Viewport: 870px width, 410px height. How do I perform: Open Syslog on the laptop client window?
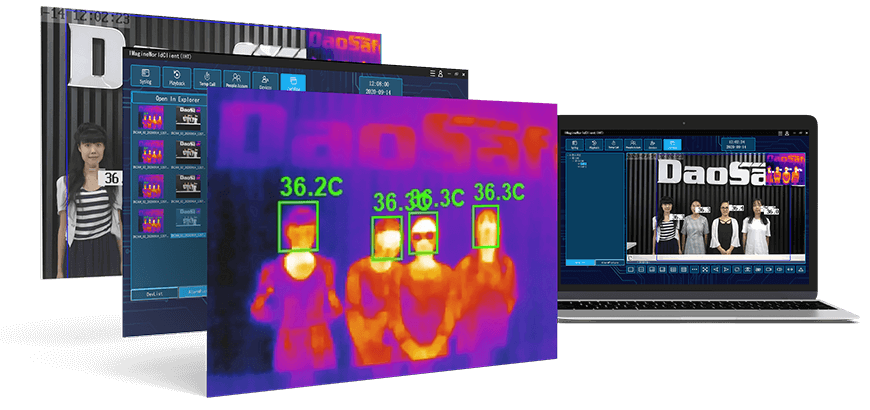[575, 145]
